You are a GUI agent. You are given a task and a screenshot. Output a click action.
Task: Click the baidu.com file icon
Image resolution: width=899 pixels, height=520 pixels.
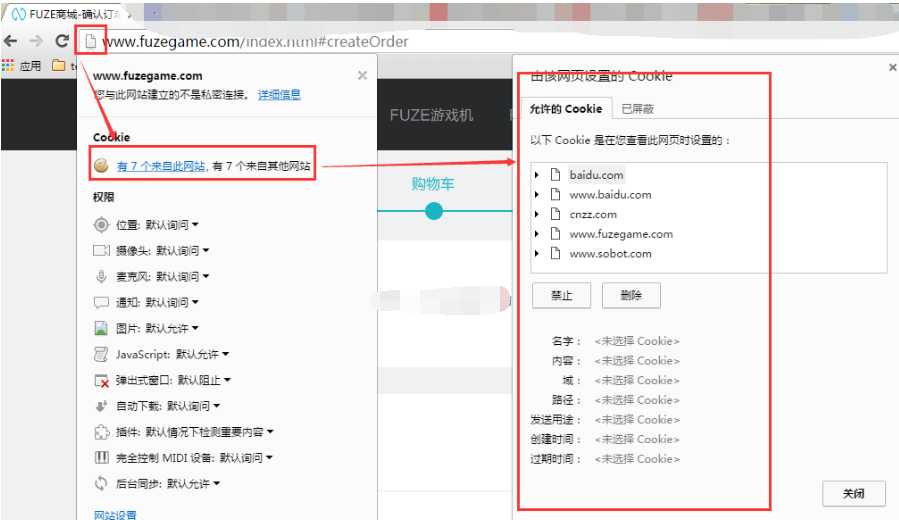click(x=555, y=174)
